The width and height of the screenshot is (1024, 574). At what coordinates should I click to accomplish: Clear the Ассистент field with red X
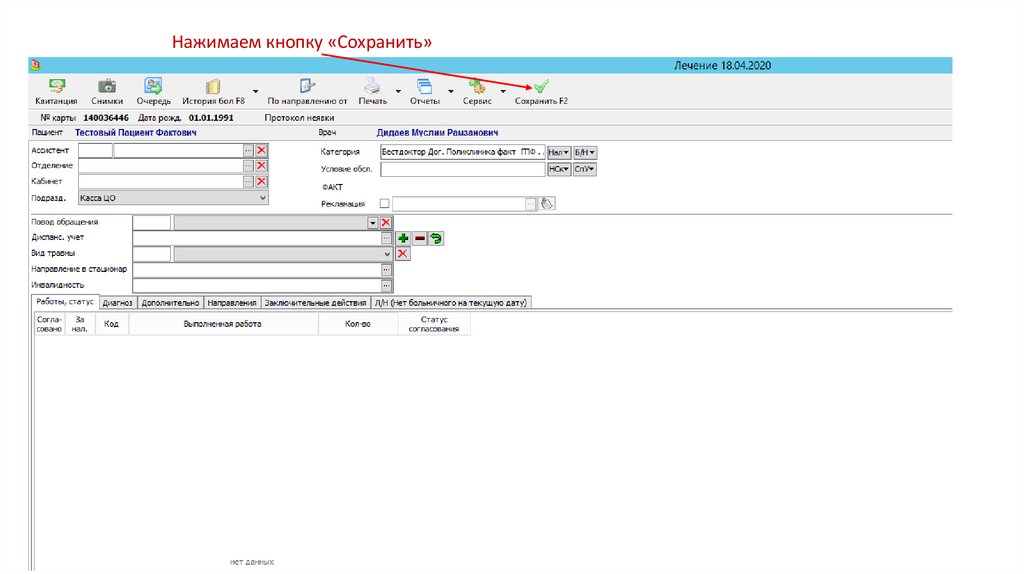point(262,150)
